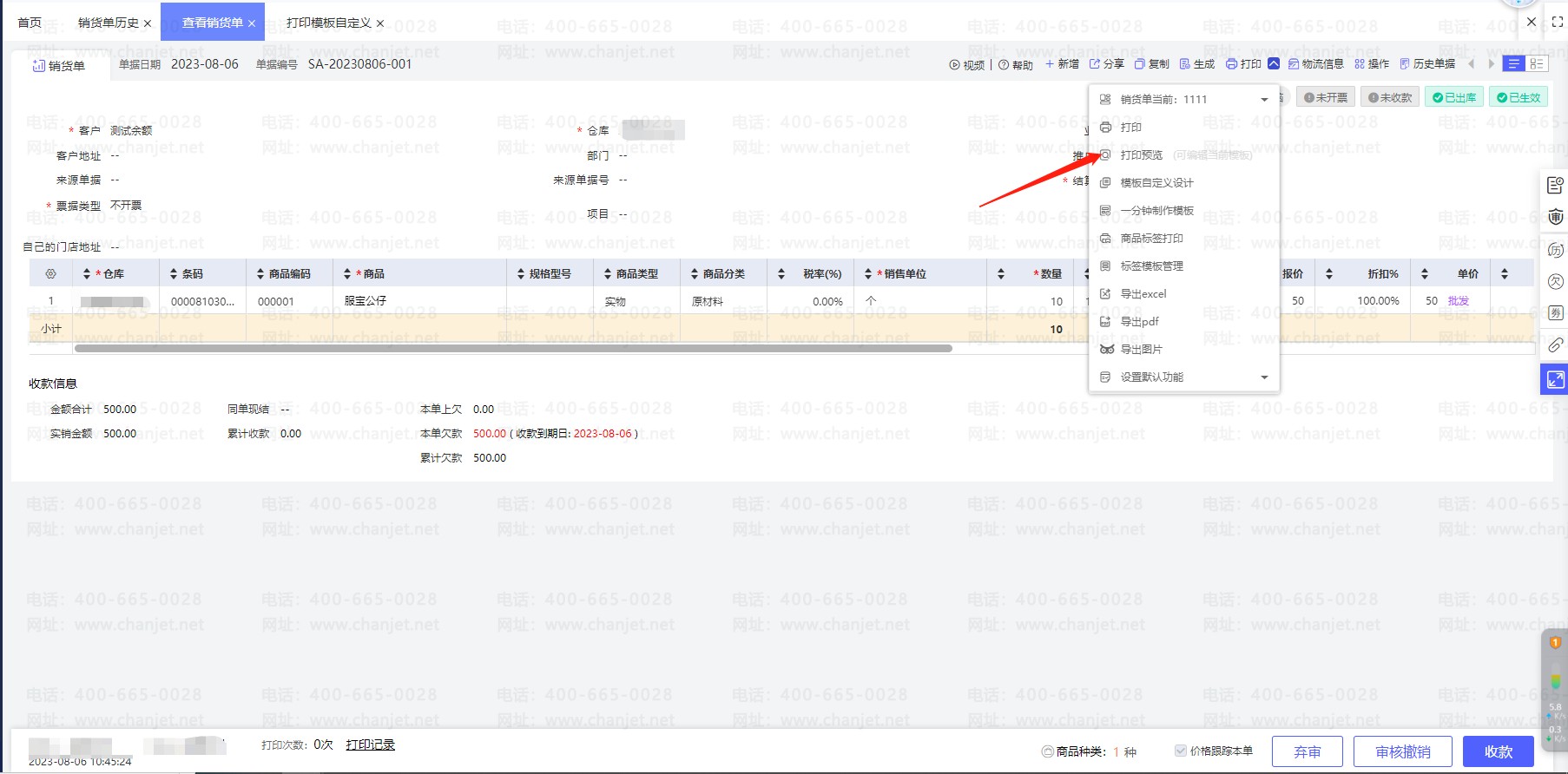Image resolution: width=1568 pixels, height=774 pixels.
Task: Toggle the 价格跟踪本单 checkbox
Action: point(1180,751)
